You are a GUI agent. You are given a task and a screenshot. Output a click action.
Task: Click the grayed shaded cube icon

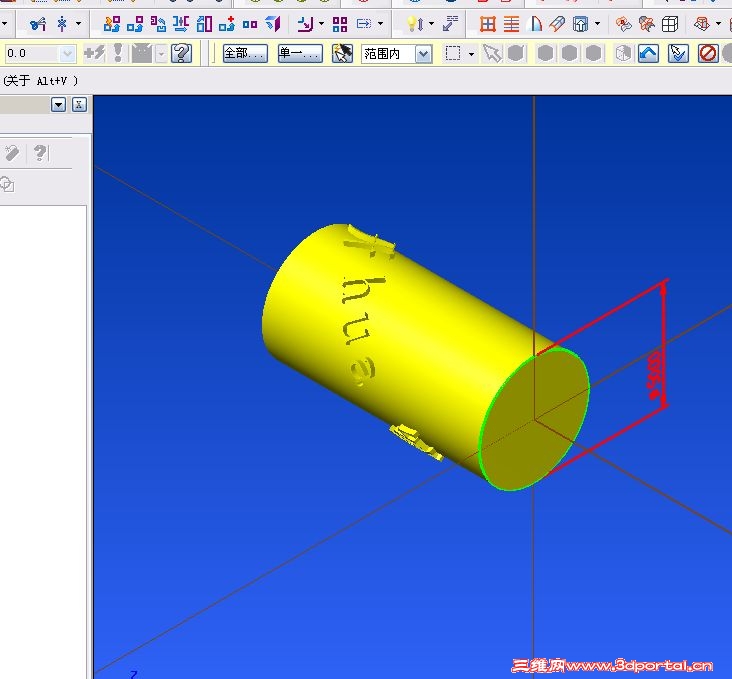[x=623, y=54]
